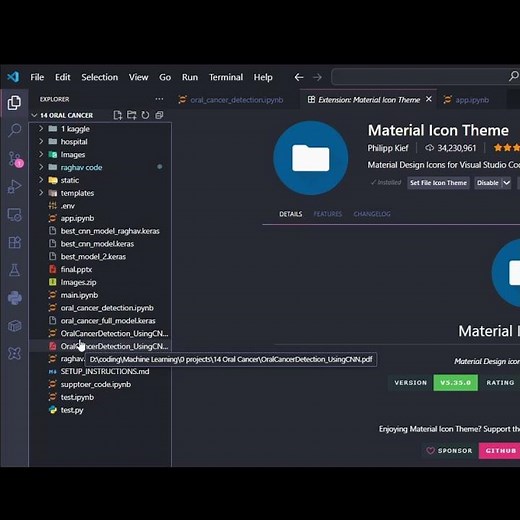
Task: Collapse all folders in Explorer
Action: [159, 115]
